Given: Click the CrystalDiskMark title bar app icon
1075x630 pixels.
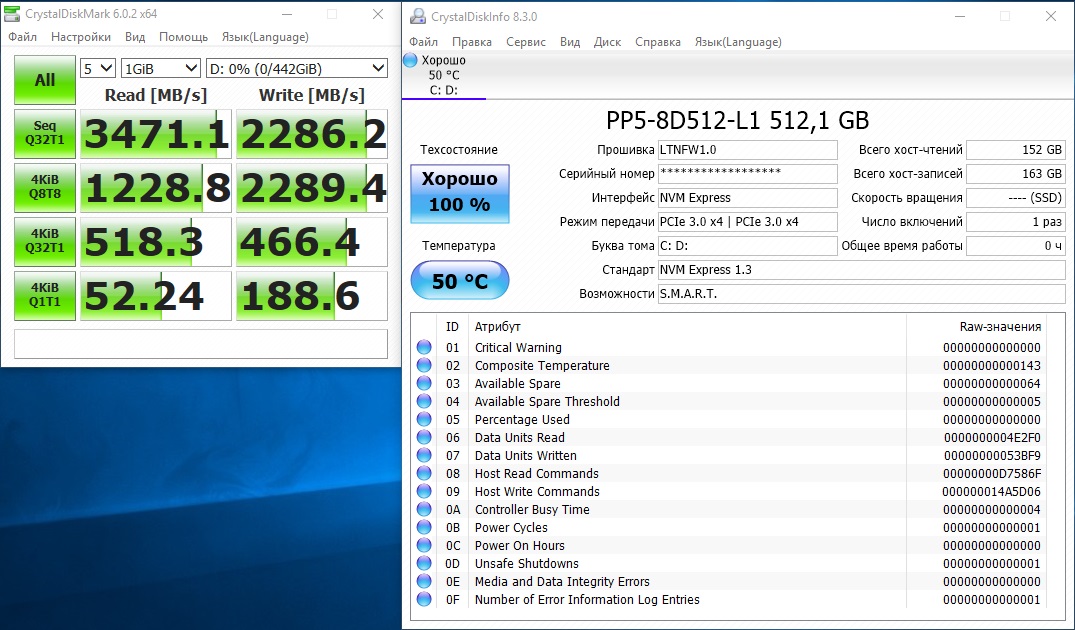Looking at the screenshot, I should [x=12, y=14].
